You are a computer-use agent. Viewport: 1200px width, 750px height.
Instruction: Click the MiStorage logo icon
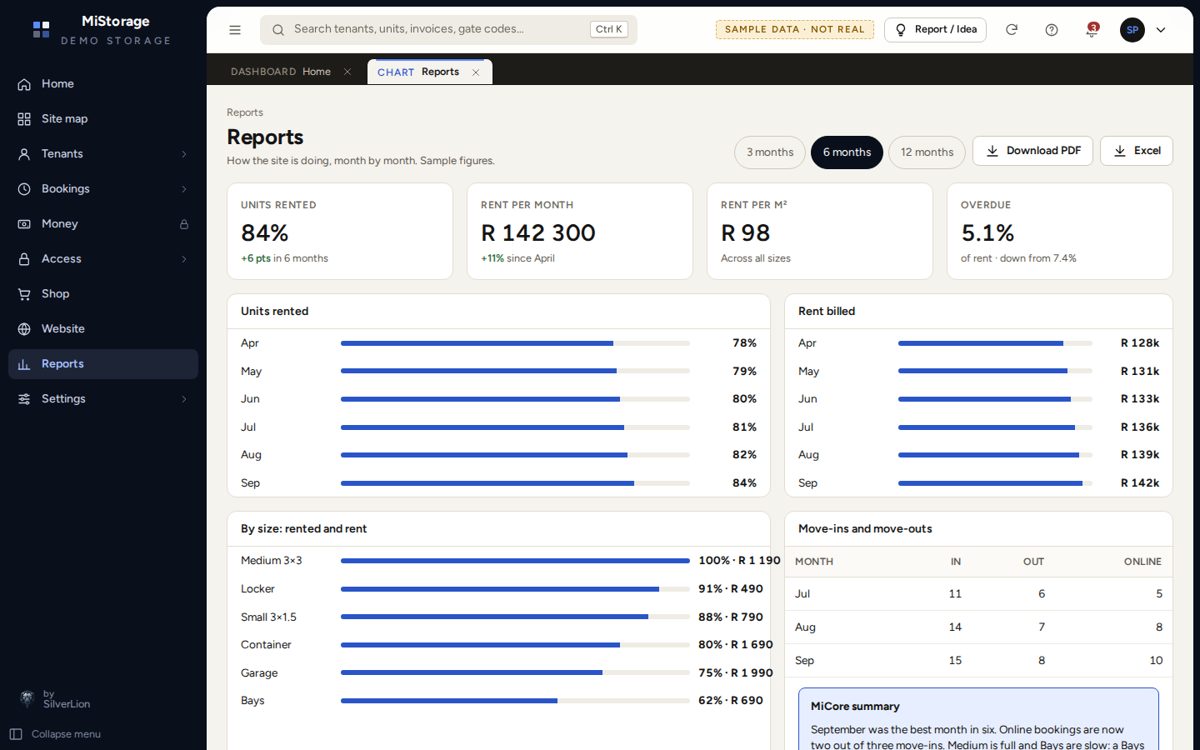(x=41, y=30)
